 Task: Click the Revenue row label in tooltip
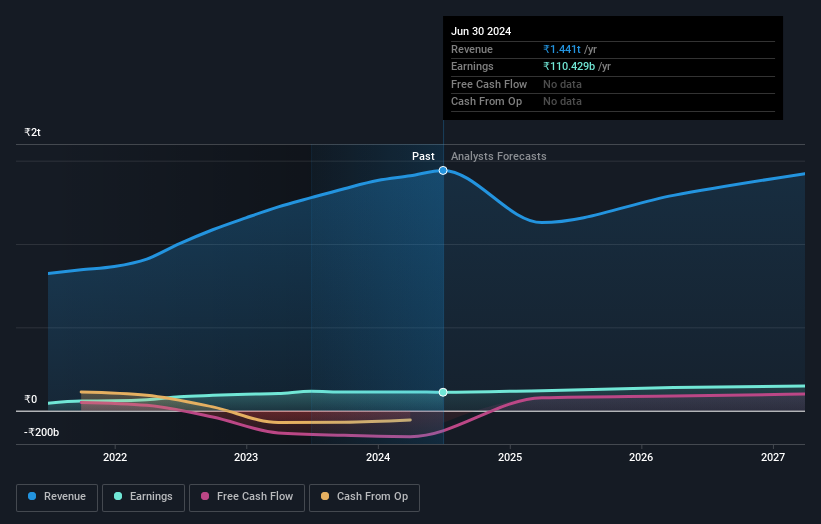[472, 49]
